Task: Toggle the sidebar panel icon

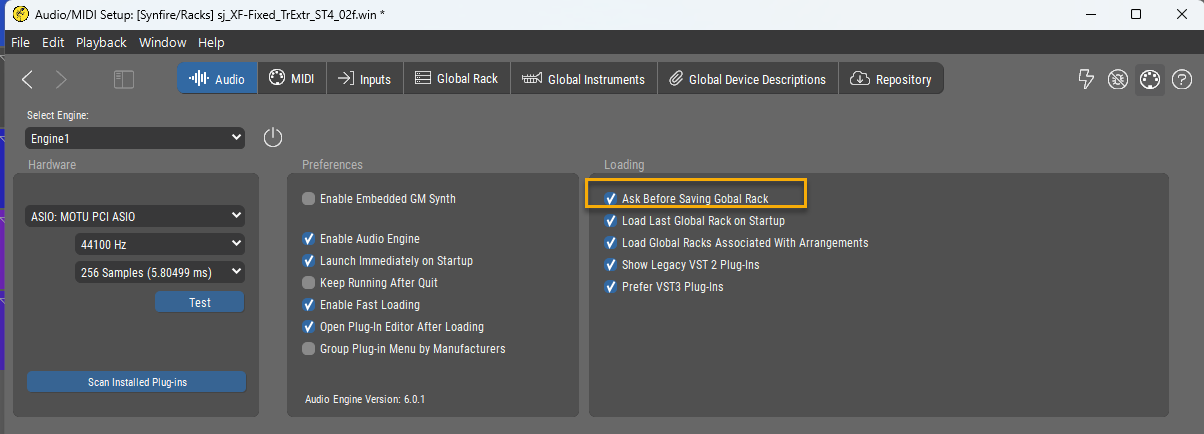Action: click(124, 79)
